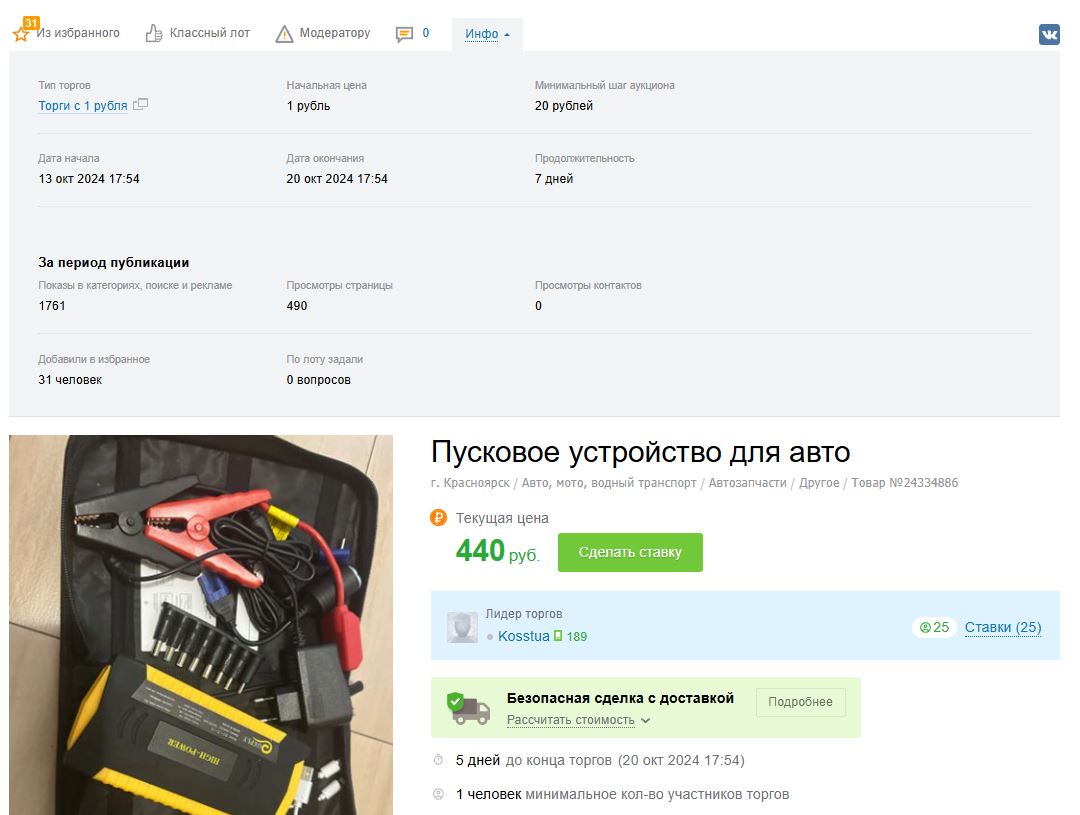This screenshot has height=815, width=1080.
Task: Select 'Модератору' menu item
Action: (335, 33)
